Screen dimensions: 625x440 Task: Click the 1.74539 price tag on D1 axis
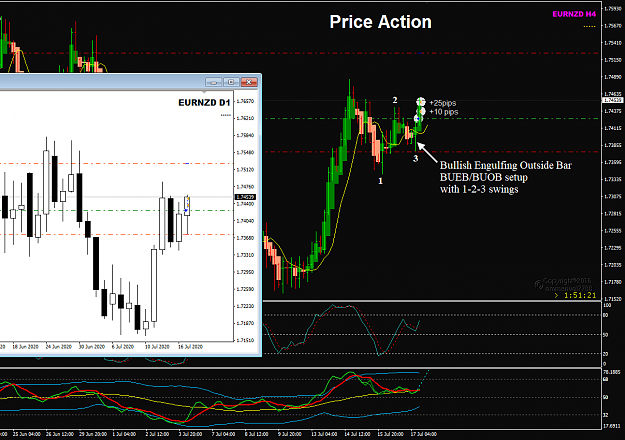tap(245, 197)
